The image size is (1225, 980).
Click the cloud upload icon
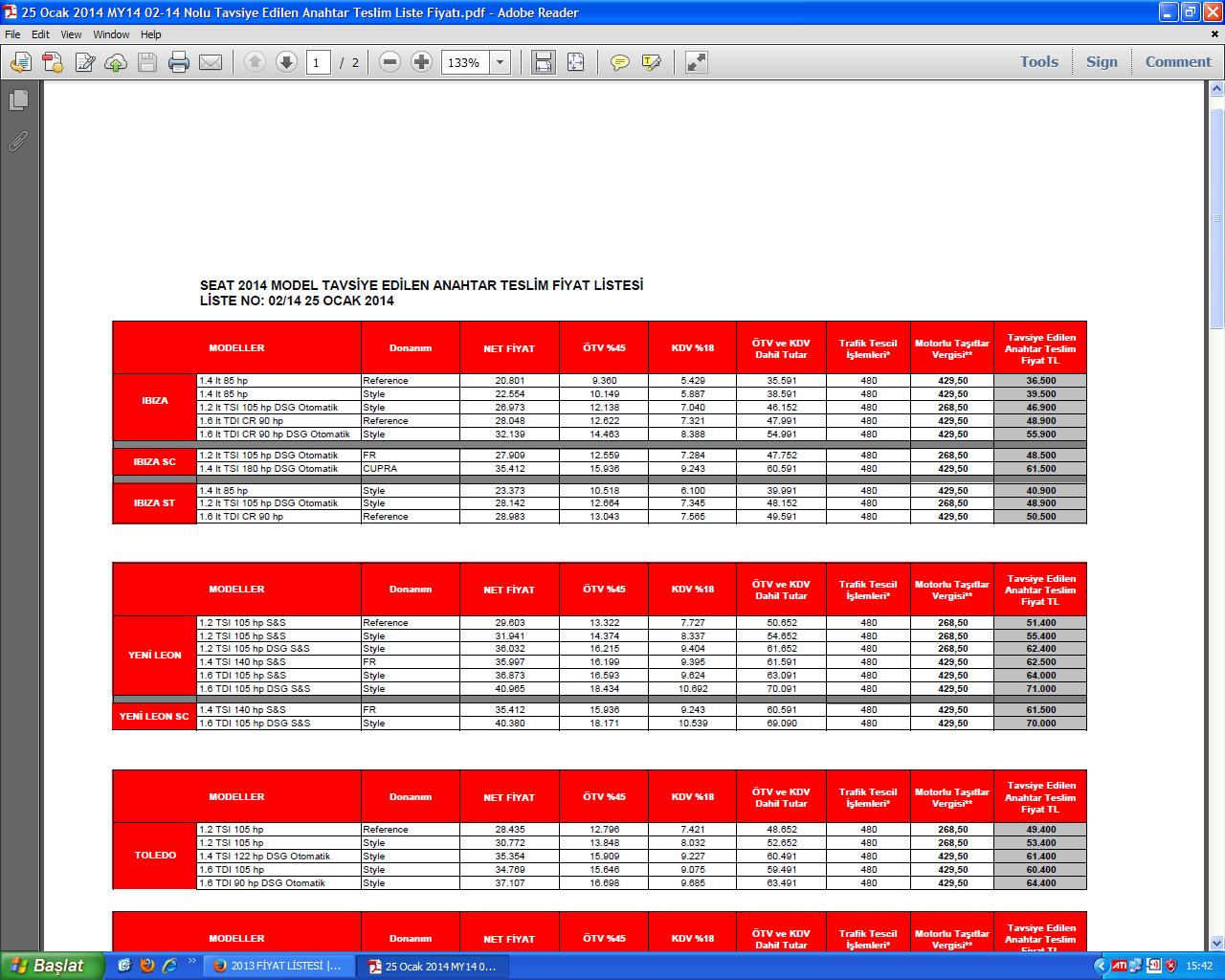point(116,62)
